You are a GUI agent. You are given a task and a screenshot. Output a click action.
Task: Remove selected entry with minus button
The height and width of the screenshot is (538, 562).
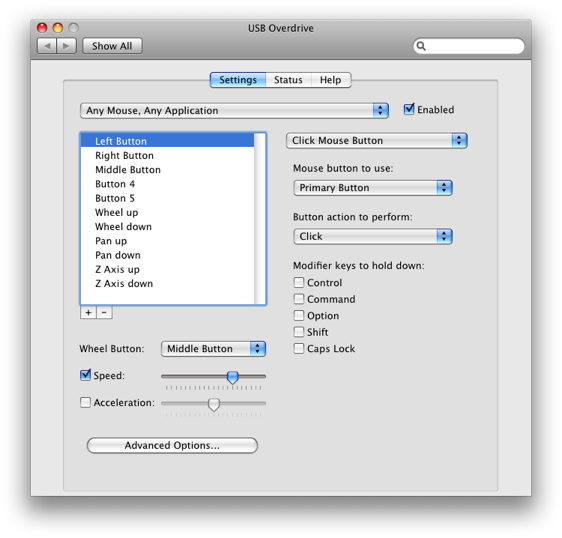pos(104,313)
